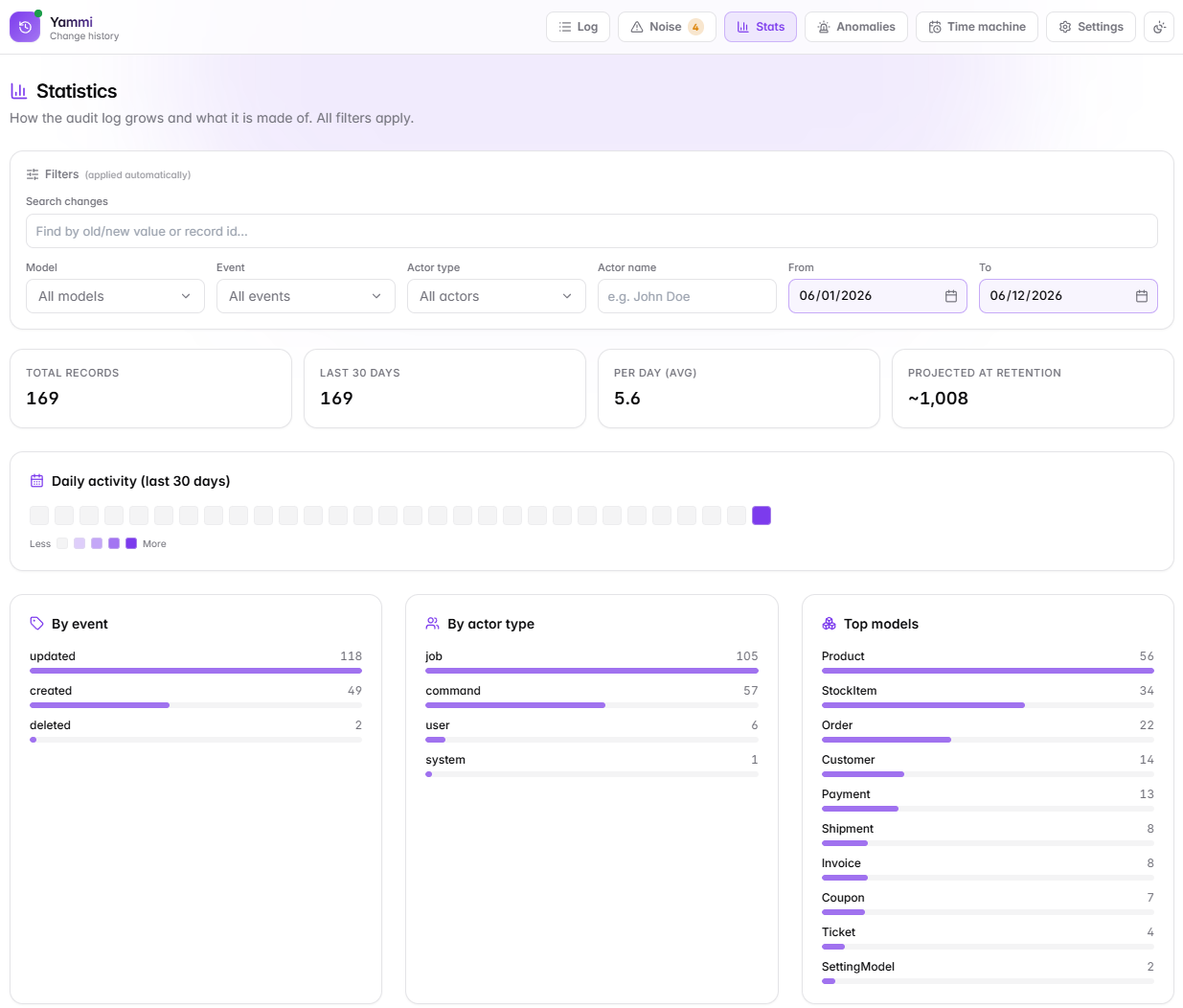Image resolution: width=1183 pixels, height=1008 pixels.
Task: Switch to the Log tab
Action: (578, 27)
